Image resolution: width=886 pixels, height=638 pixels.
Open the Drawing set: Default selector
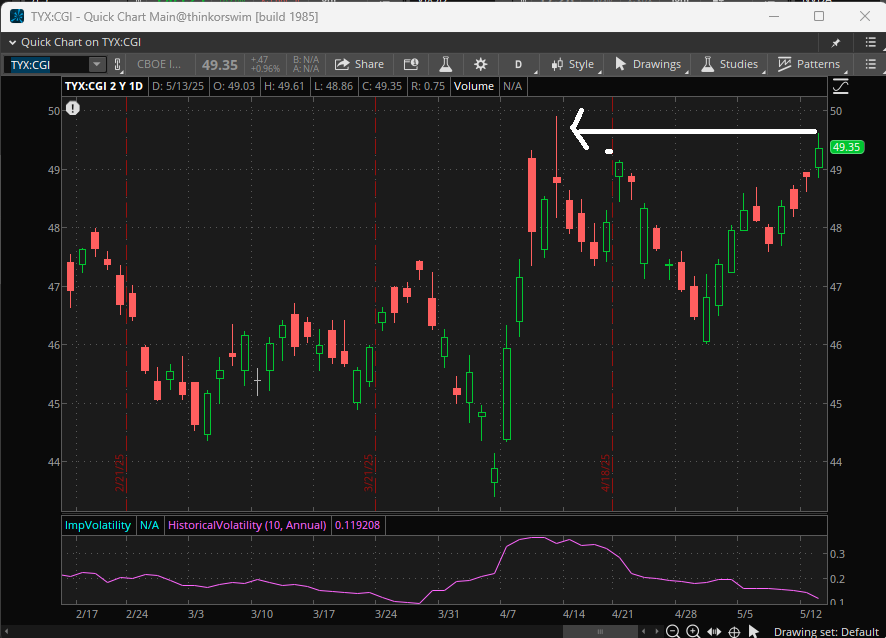[826, 632]
